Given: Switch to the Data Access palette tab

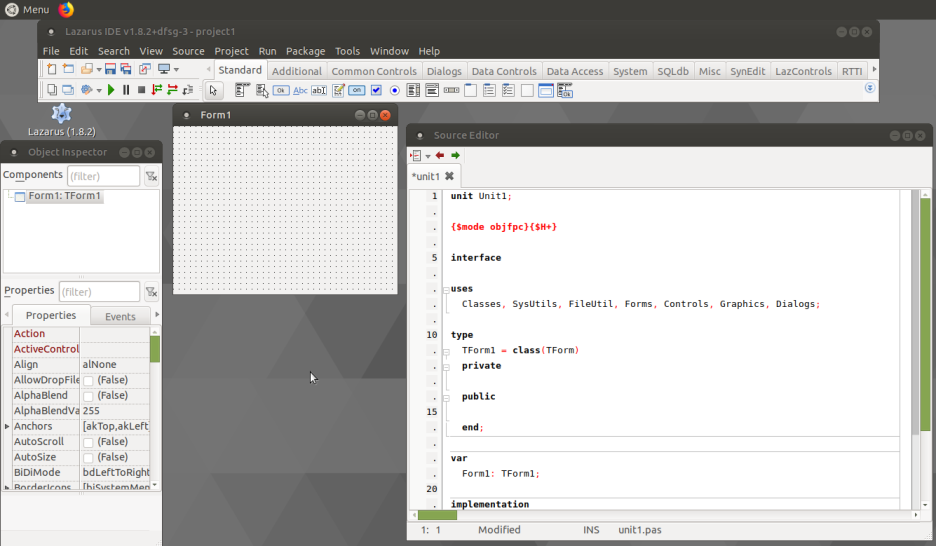Looking at the screenshot, I should [575, 71].
